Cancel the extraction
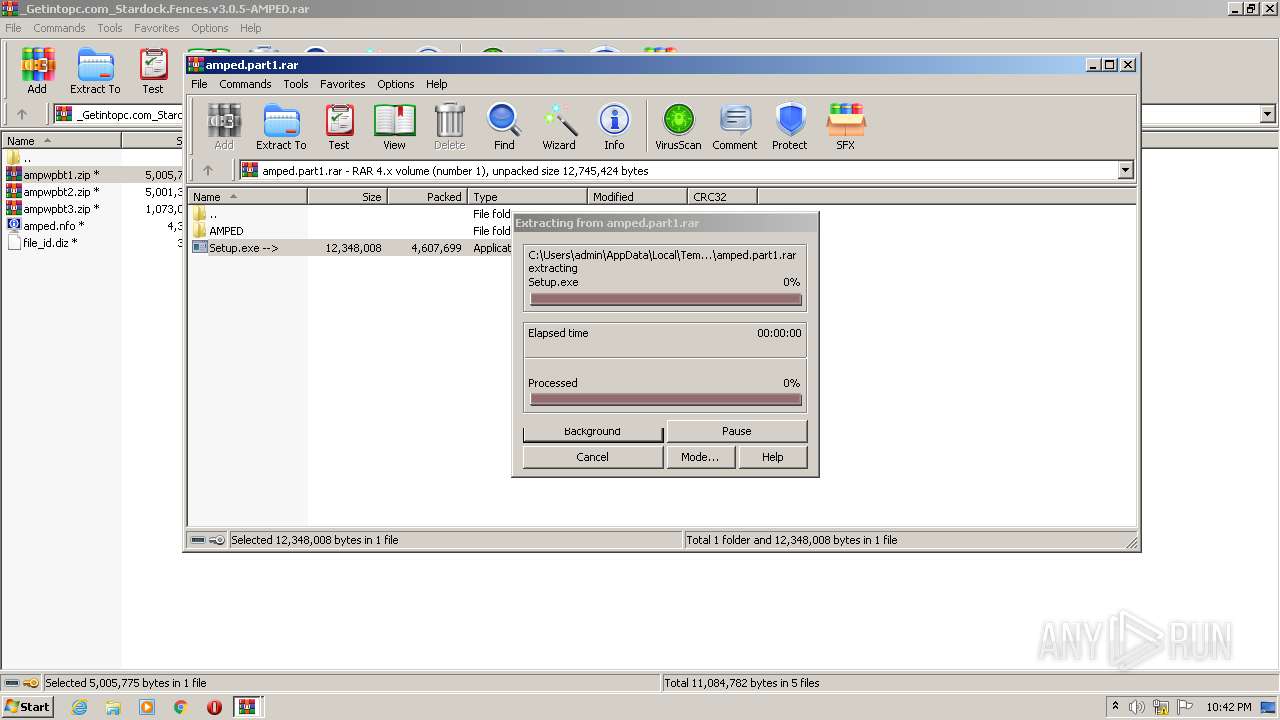Image resolution: width=1280 pixels, height=720 pixels. coord(592,457)
